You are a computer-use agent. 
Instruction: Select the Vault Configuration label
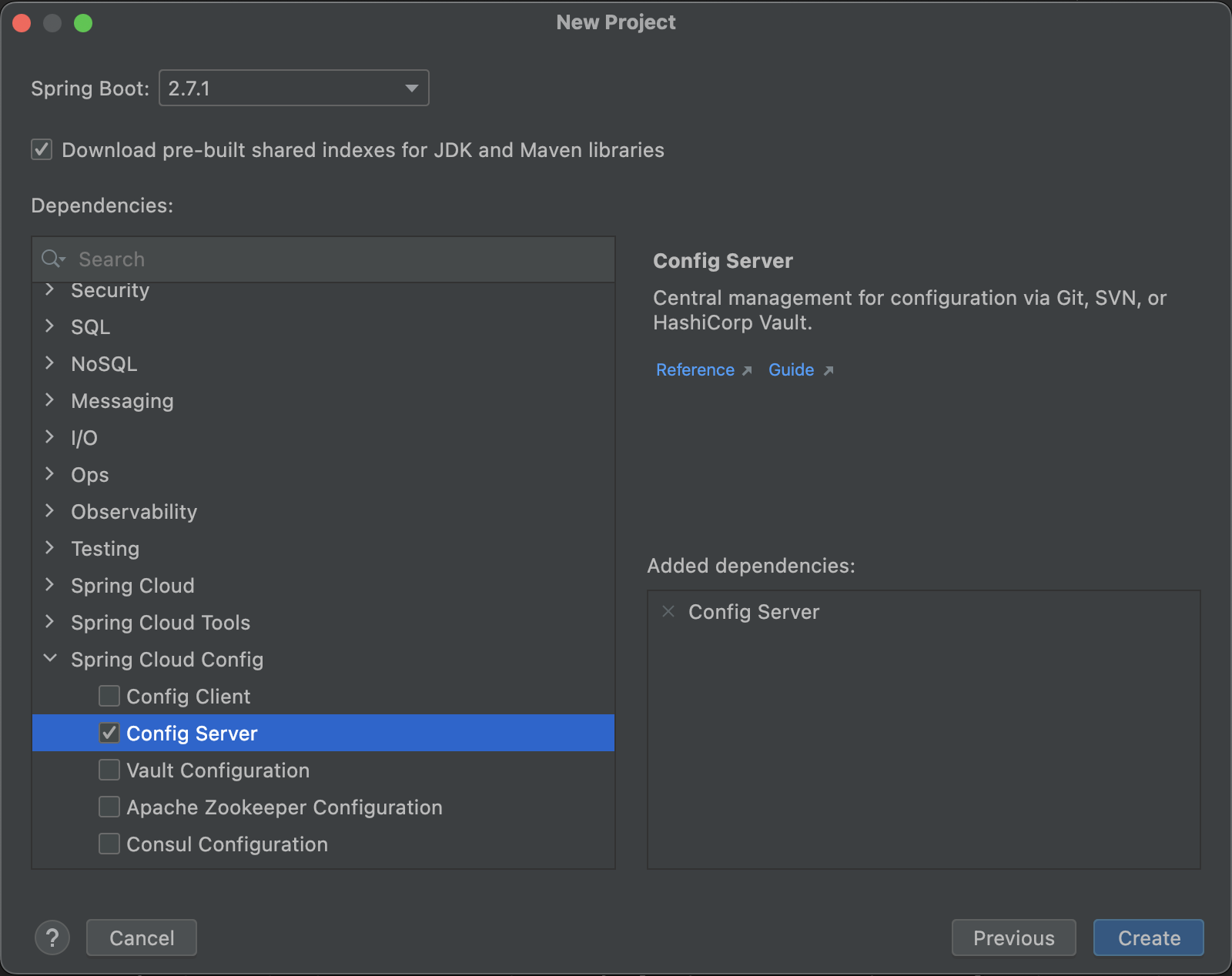coord(218,770)
